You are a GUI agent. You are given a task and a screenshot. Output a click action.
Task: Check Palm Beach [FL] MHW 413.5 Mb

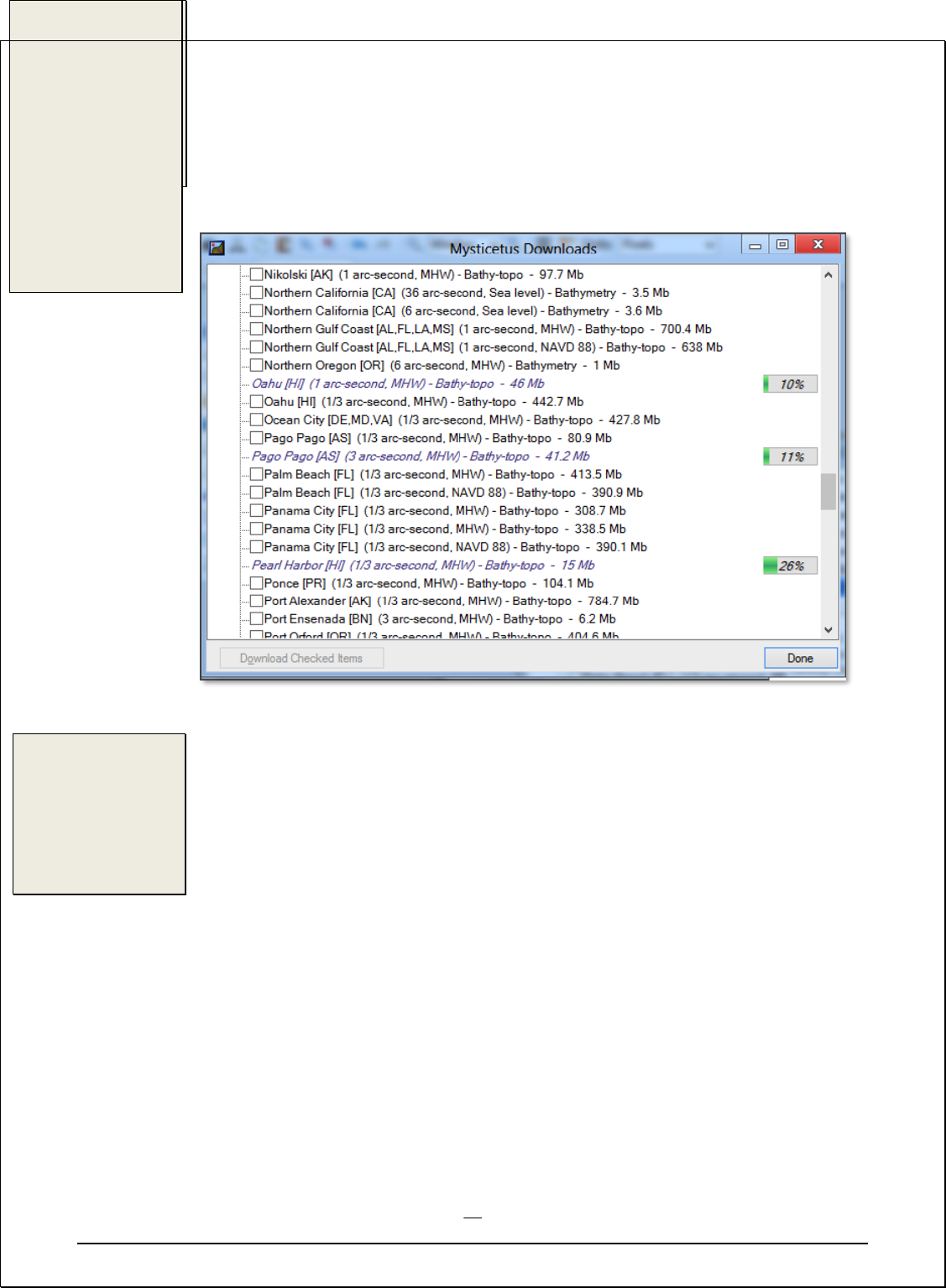tap(257, 474)
